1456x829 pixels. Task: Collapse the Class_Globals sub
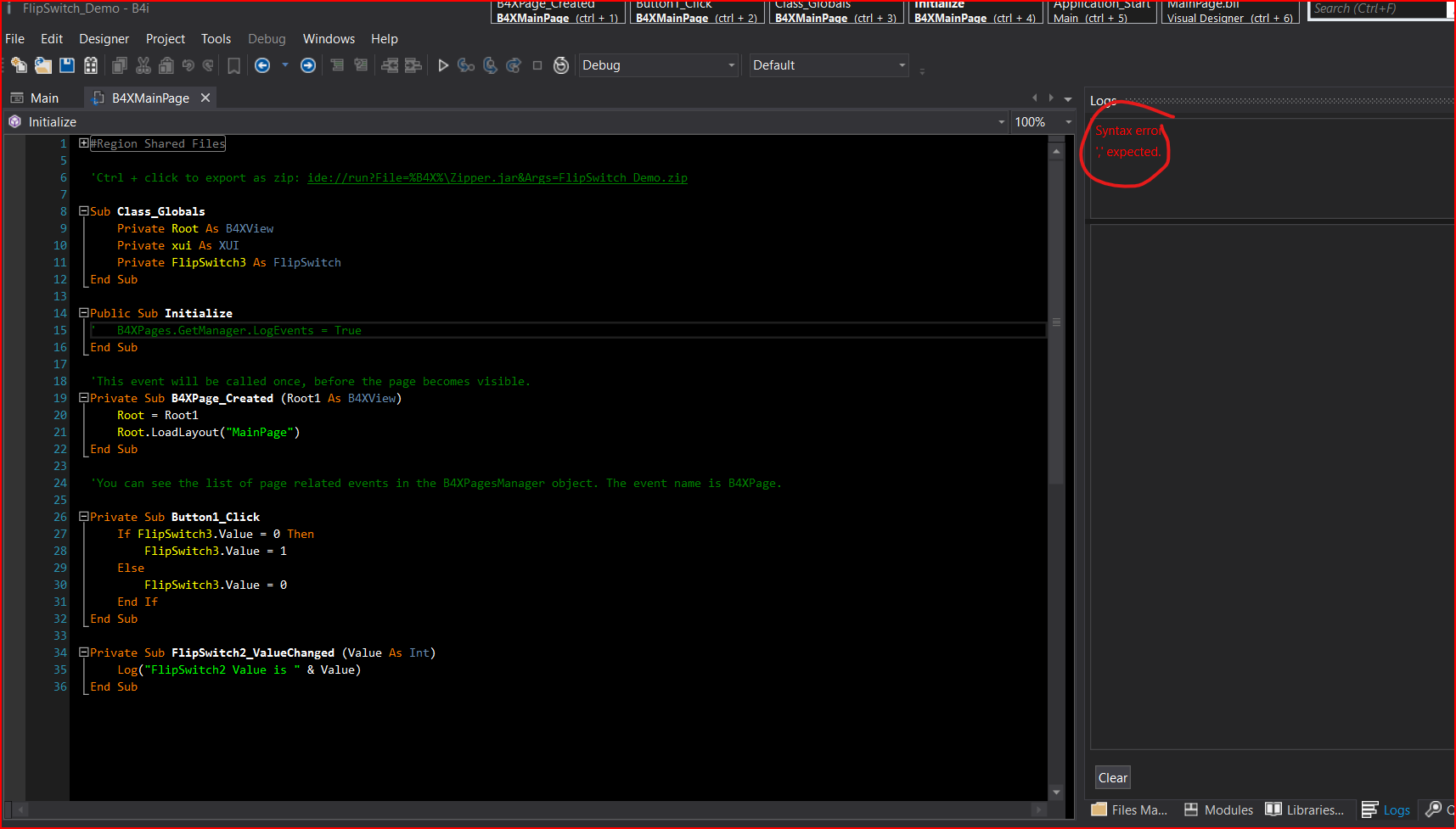pos(84,211)
